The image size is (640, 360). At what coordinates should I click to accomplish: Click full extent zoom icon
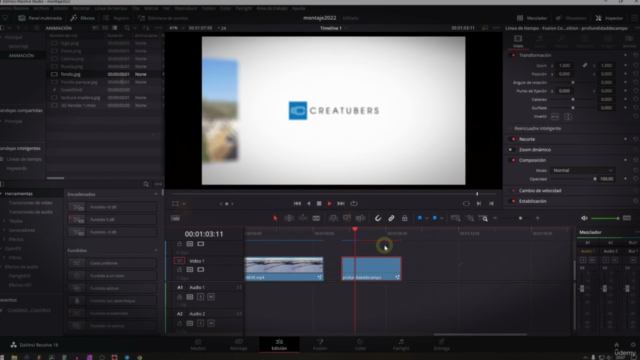coord(456,218)
